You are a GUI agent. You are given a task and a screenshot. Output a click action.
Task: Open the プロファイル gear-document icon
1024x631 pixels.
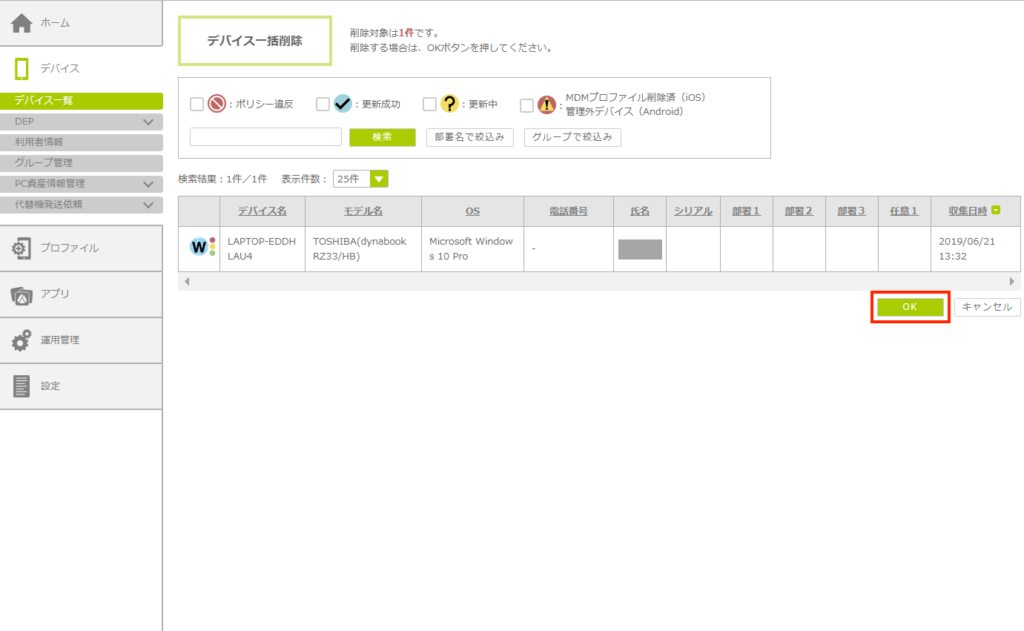22,248
